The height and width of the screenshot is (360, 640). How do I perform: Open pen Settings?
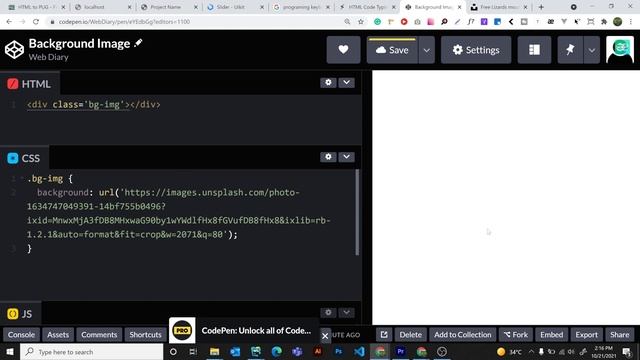tap(476, 50)
